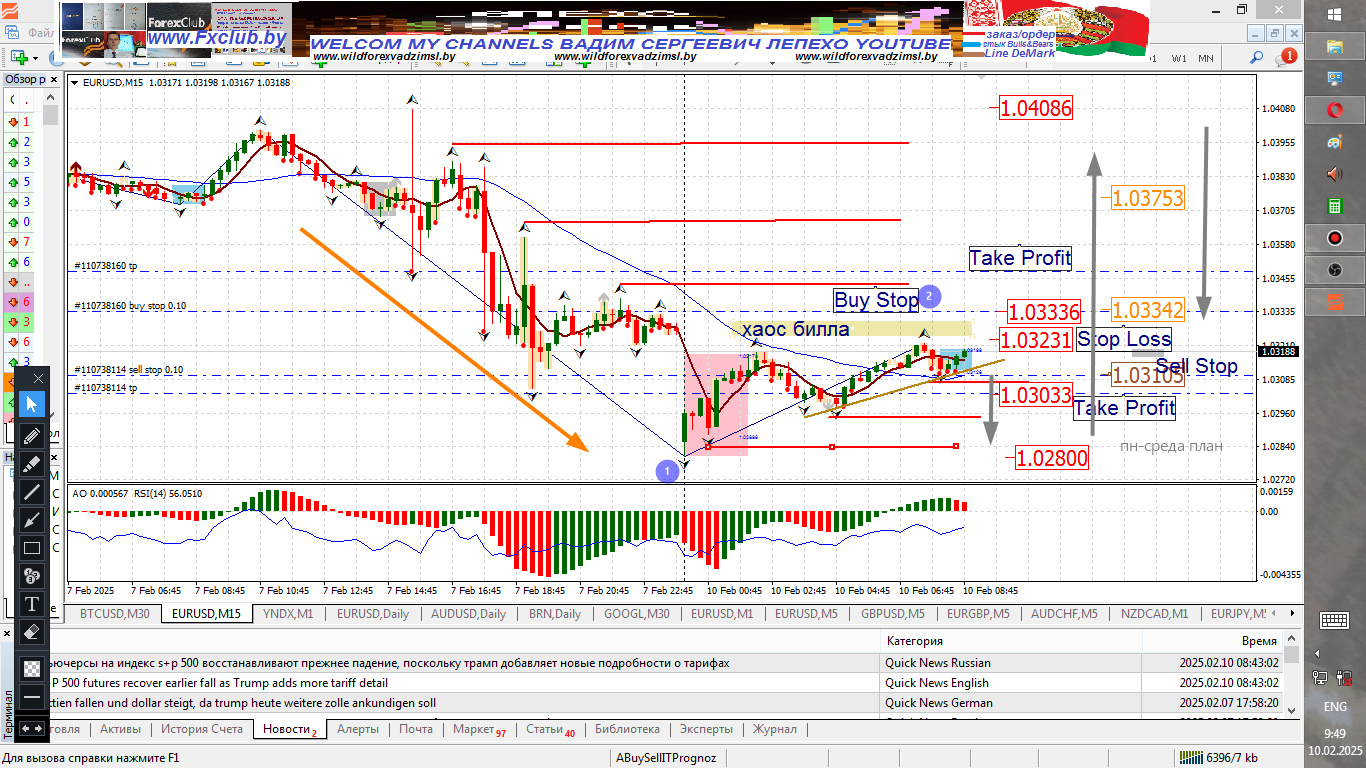Open the Opera browser taskbar icon
Viewport: 1366px width, 768px height.
point(1335,110)
